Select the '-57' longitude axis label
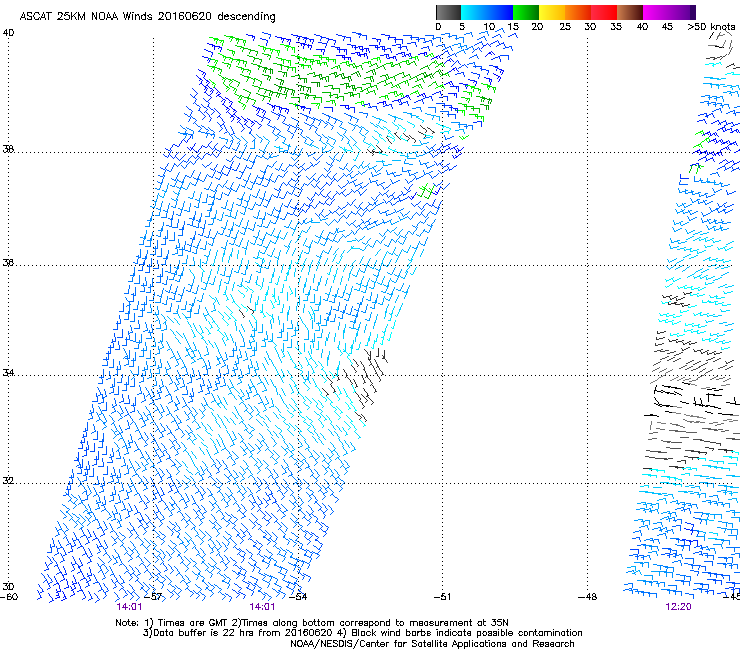This screenshot has width=740, height=650. 153,597
